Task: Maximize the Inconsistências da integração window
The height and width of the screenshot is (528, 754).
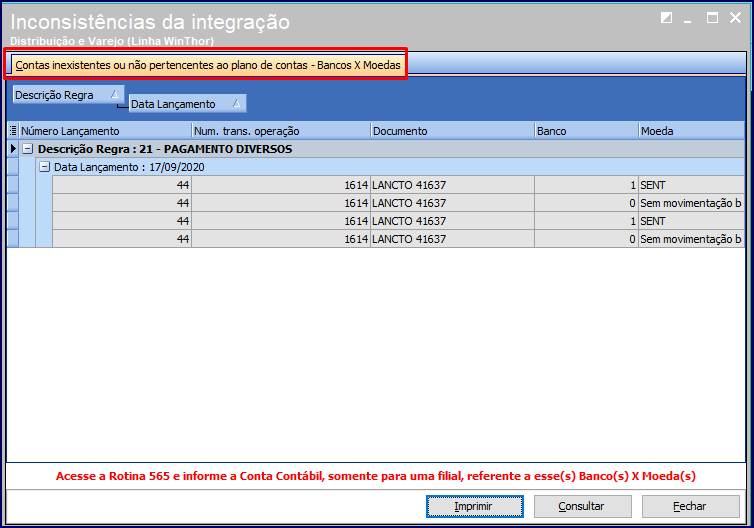Action: click(x=712, y=18)
